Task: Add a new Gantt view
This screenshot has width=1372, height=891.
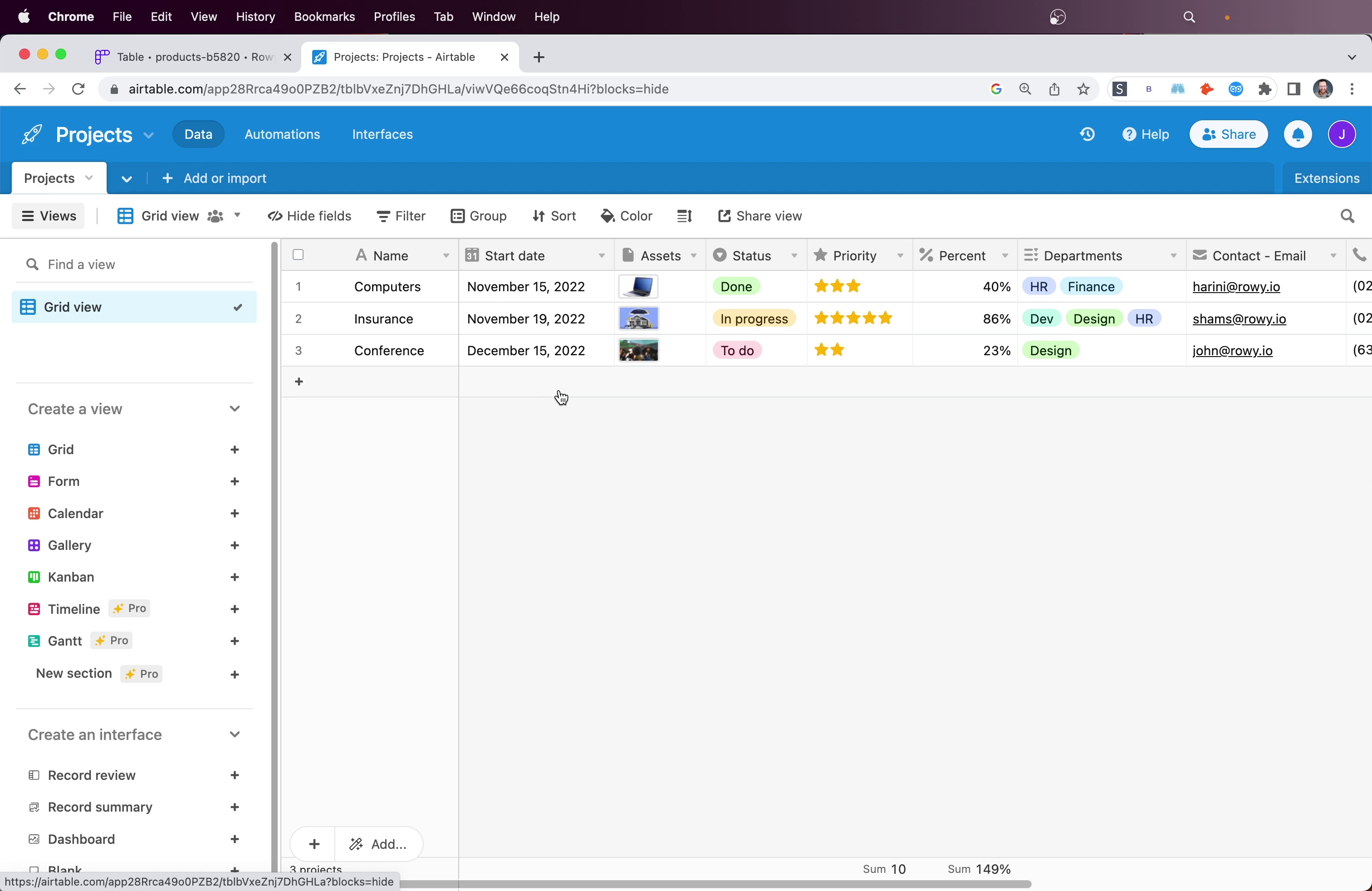Action: (235, 641)
